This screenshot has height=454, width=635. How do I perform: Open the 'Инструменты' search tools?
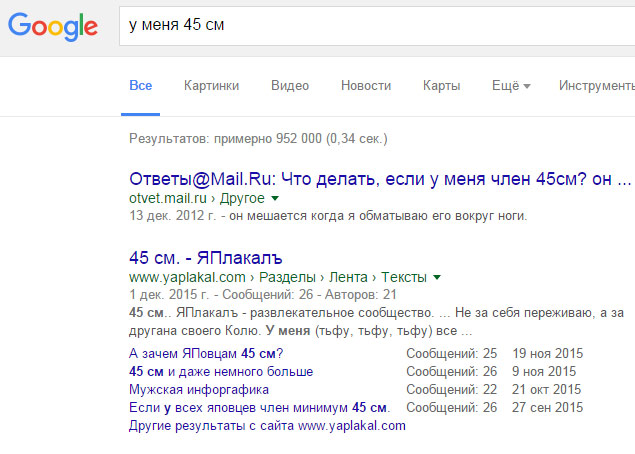click(x=597, y=85)
